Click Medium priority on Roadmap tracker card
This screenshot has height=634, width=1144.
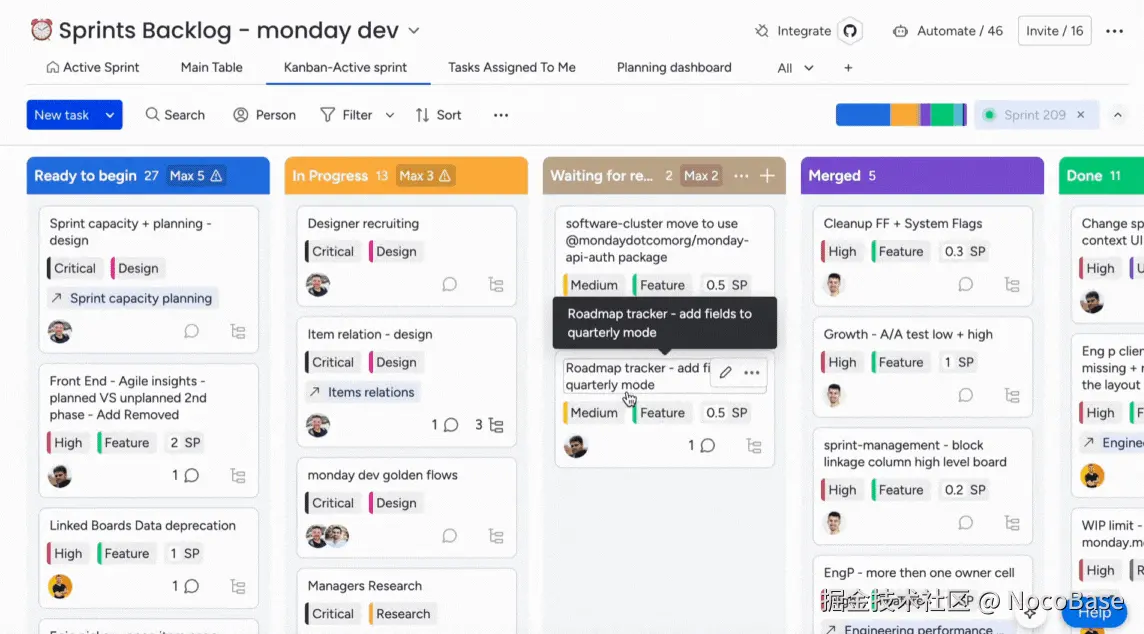click(592, 413)
